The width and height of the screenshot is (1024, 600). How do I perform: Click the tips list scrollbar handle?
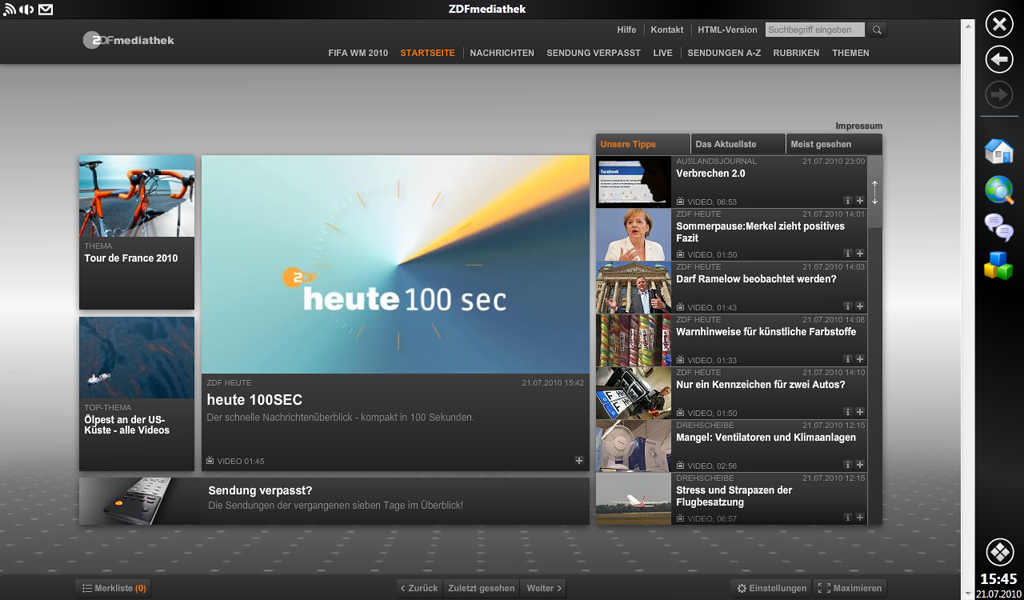(875, 192)
